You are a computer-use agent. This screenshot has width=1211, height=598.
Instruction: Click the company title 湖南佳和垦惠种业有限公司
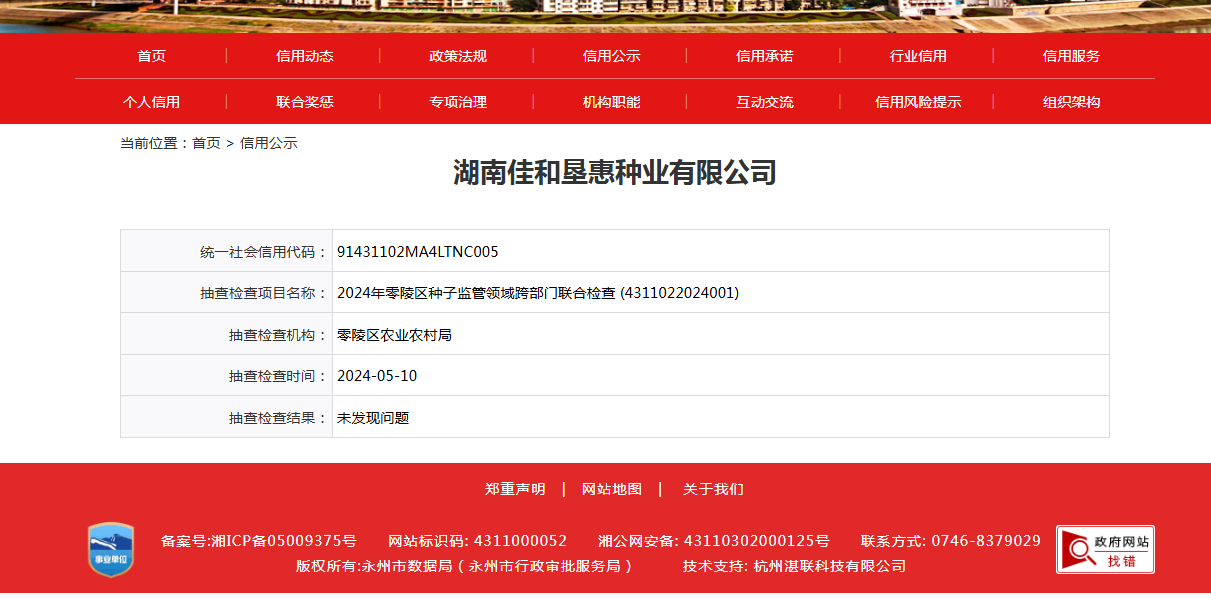click(615, 173)
